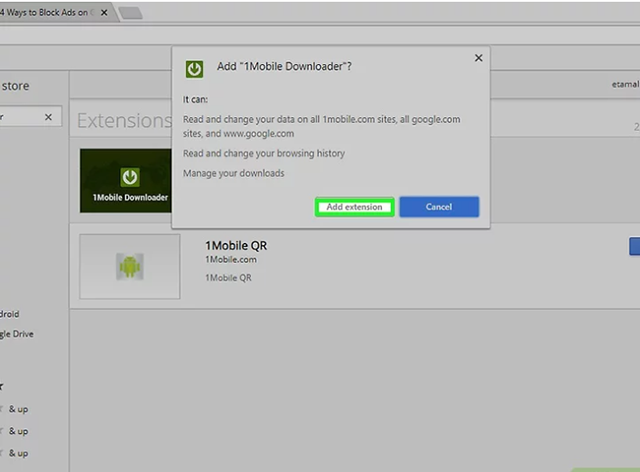The image size is (640, 472).
Task: Open a new browser tab
Action: tap(131, 13)
